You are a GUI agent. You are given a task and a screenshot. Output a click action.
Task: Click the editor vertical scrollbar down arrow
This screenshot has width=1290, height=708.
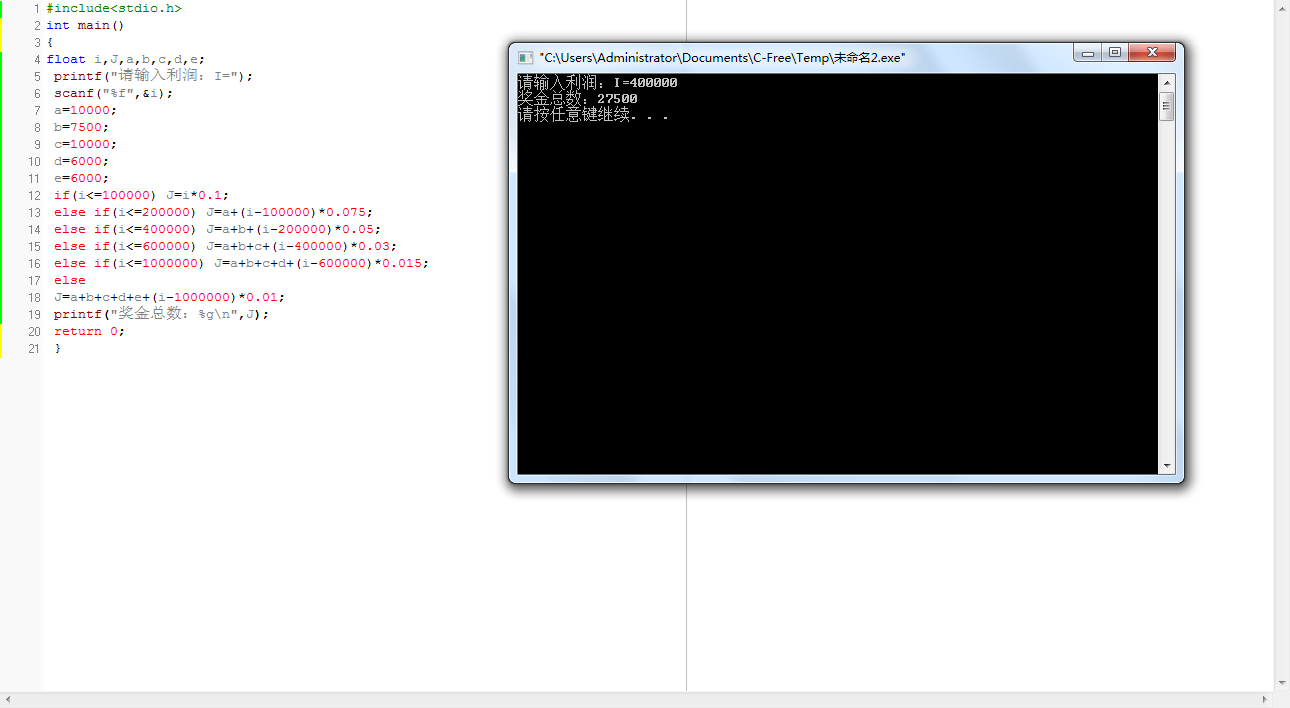point(1282,683)
